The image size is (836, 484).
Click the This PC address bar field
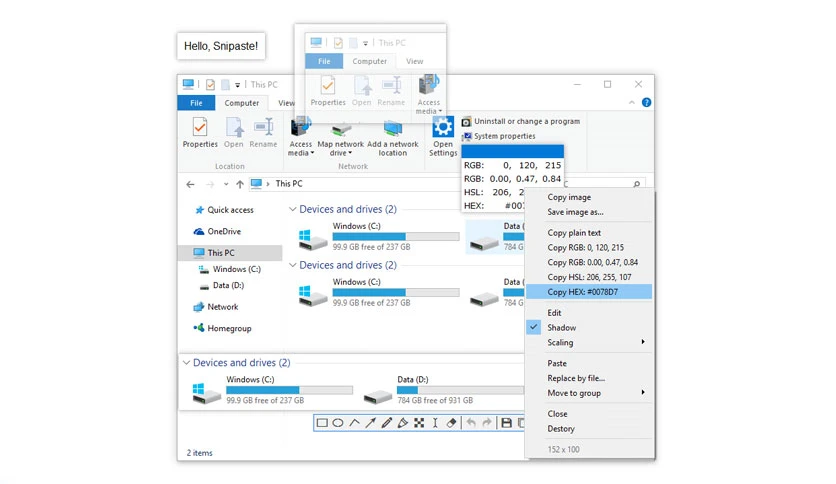pos(355,184)
